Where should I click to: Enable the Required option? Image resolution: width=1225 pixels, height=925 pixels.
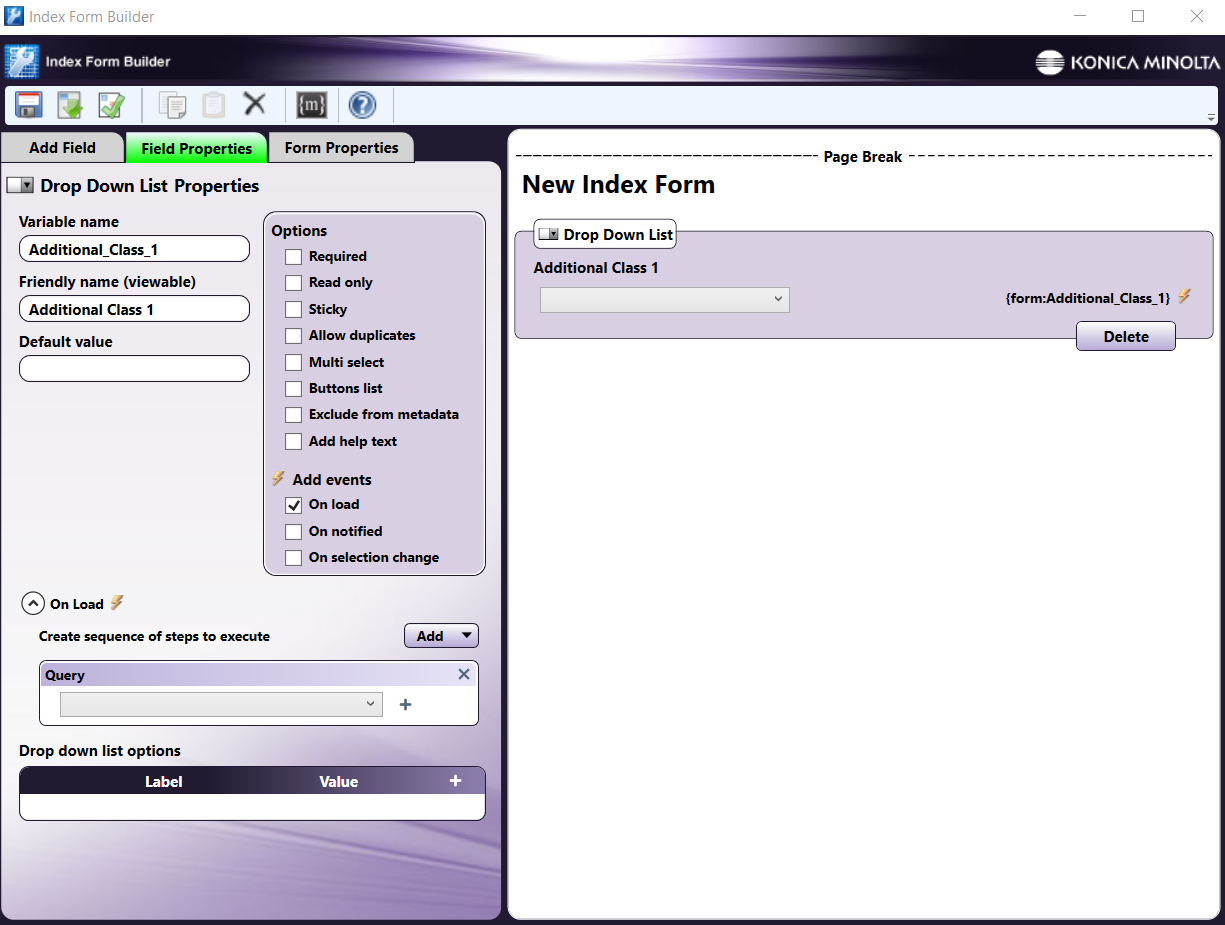(293, 257)
